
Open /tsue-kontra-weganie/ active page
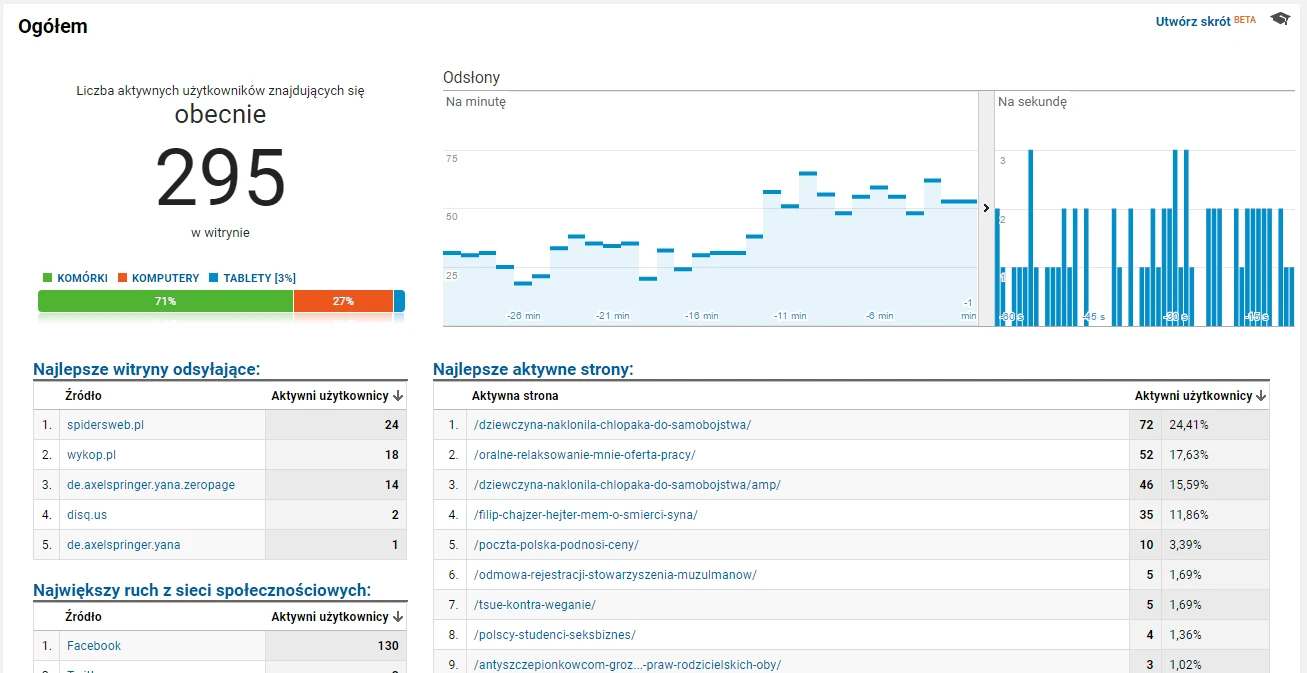[535, 605]
